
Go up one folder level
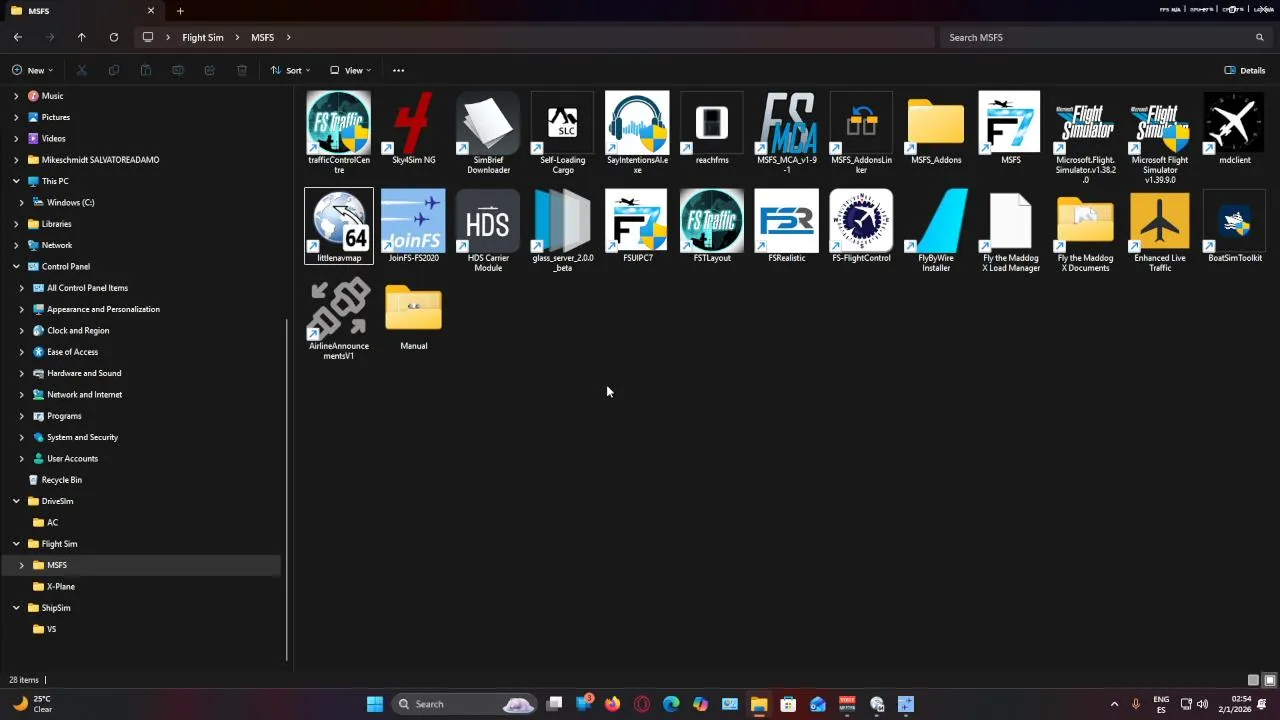coord(82,37)
